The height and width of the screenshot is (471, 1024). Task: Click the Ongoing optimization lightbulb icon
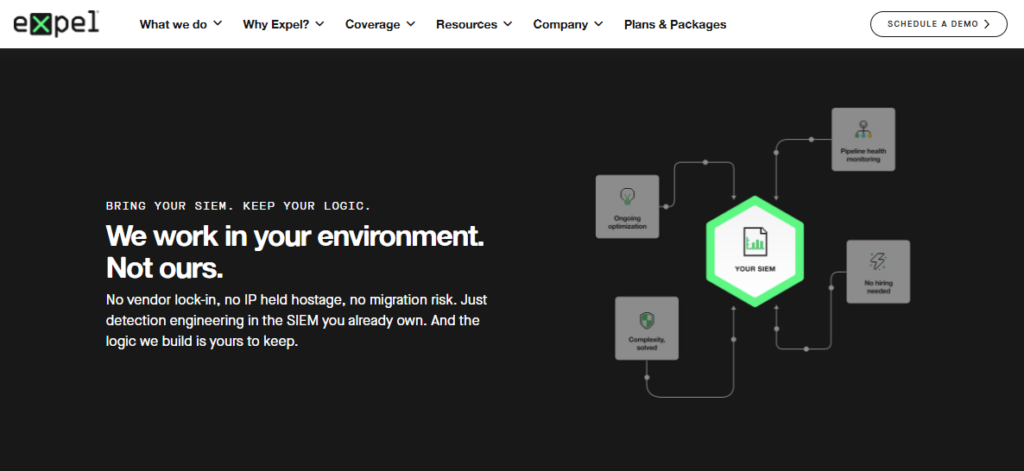627,195
